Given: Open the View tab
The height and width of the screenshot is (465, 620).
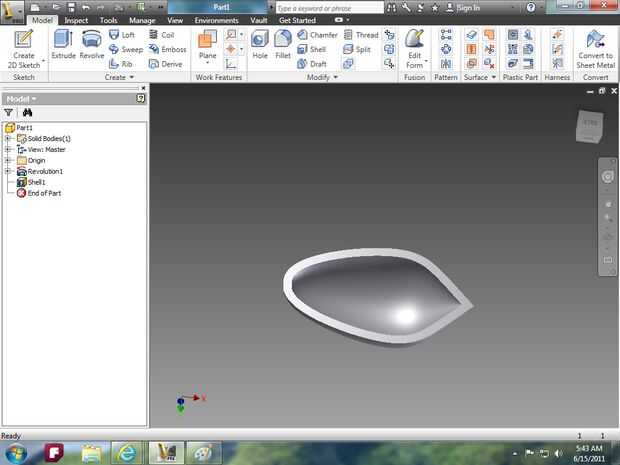Looking at the screenshot, I should coord(175,20).
